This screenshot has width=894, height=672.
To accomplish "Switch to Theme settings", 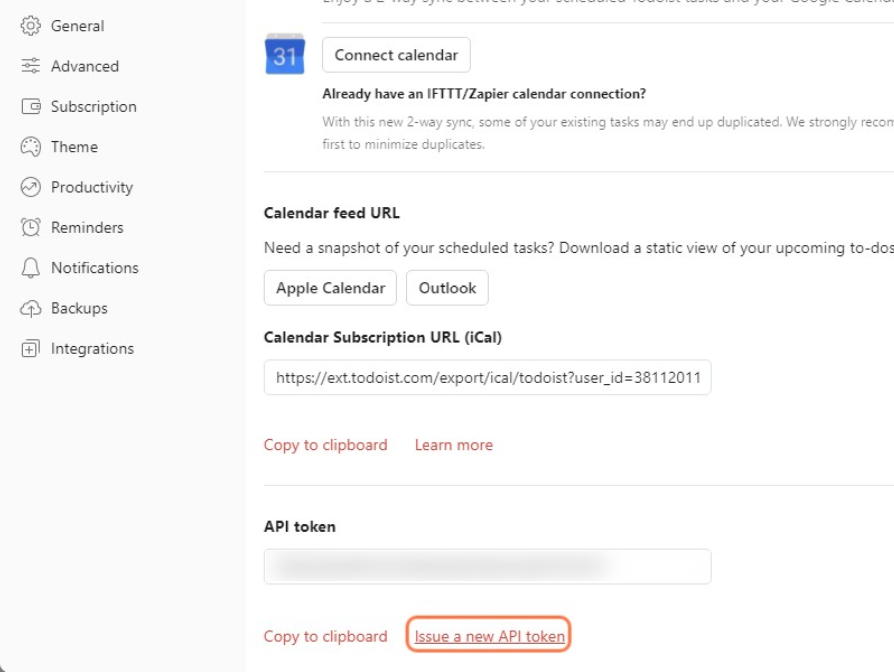I will click(75, 146).
